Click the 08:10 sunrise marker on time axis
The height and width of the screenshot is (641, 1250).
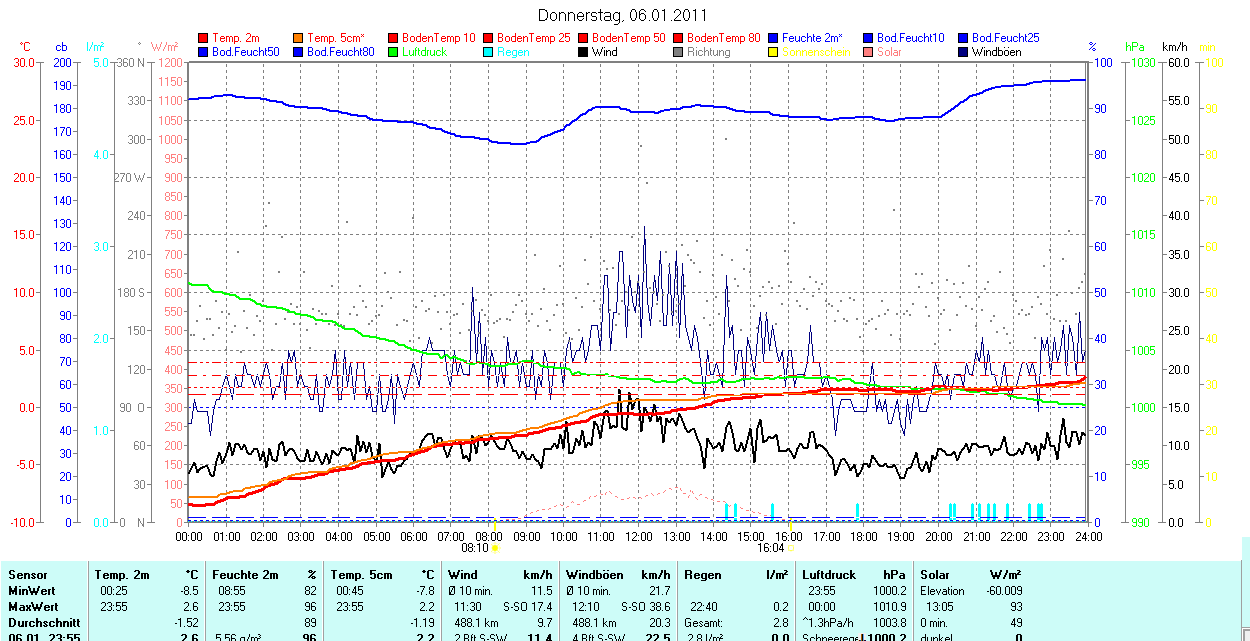475,548
